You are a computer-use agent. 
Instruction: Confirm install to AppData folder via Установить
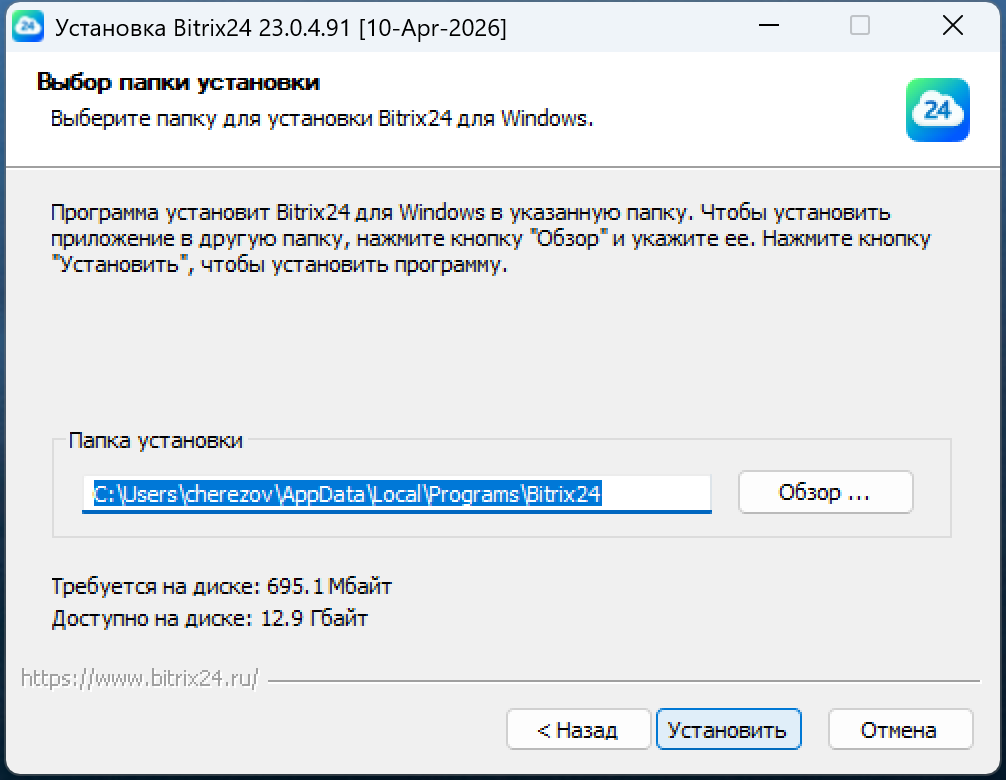(728, 729)
